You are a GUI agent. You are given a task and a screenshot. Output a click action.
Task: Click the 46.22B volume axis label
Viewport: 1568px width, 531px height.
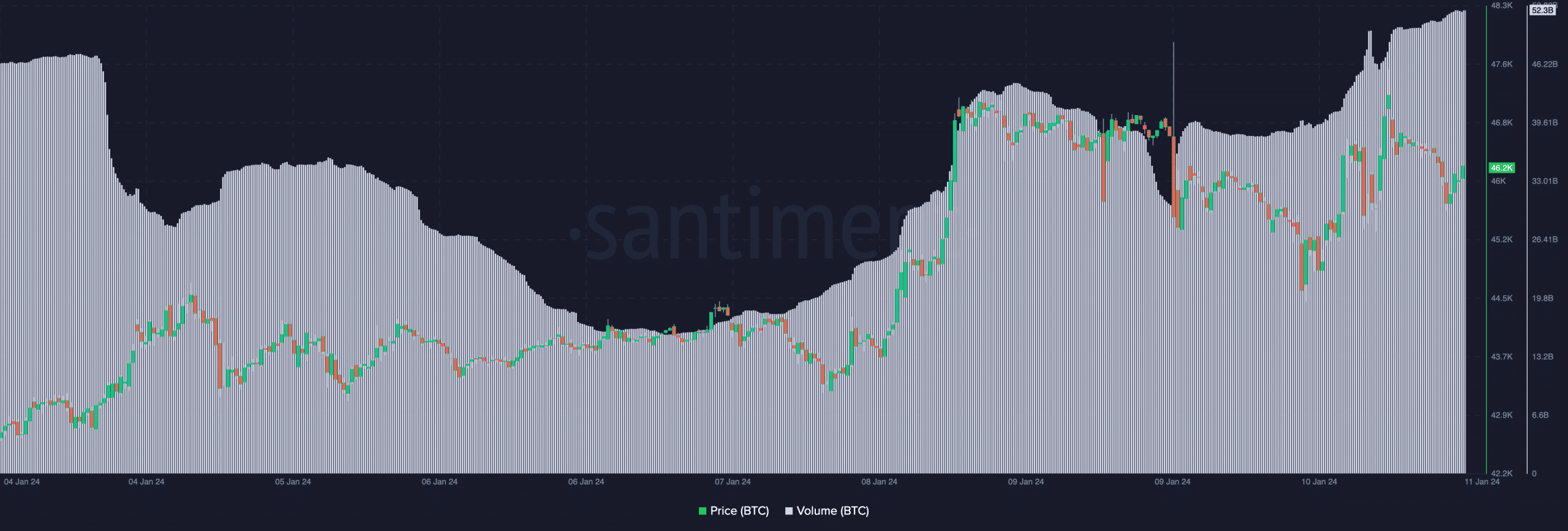tap(1545, 64)
